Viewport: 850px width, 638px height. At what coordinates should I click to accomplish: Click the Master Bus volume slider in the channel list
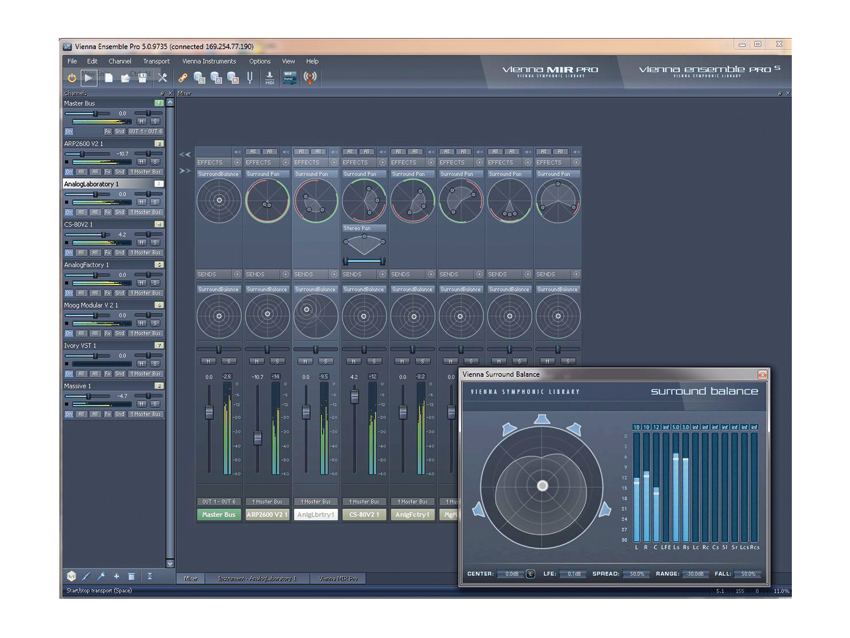pyautogui.click(x=87, y=113)
